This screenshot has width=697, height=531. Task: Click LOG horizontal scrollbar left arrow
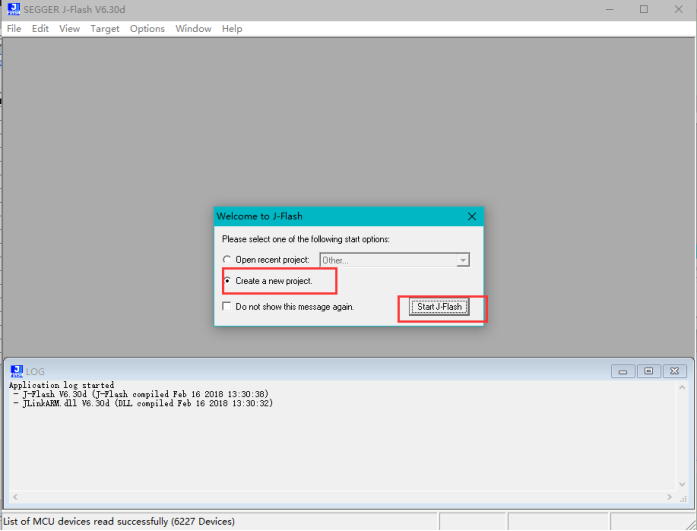point(15,497)
